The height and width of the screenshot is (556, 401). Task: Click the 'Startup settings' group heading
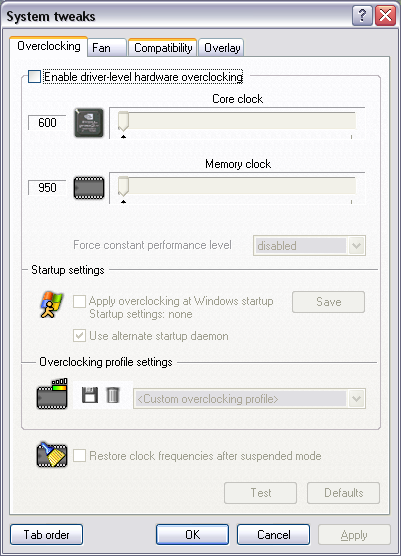click(x=68, y=270)
